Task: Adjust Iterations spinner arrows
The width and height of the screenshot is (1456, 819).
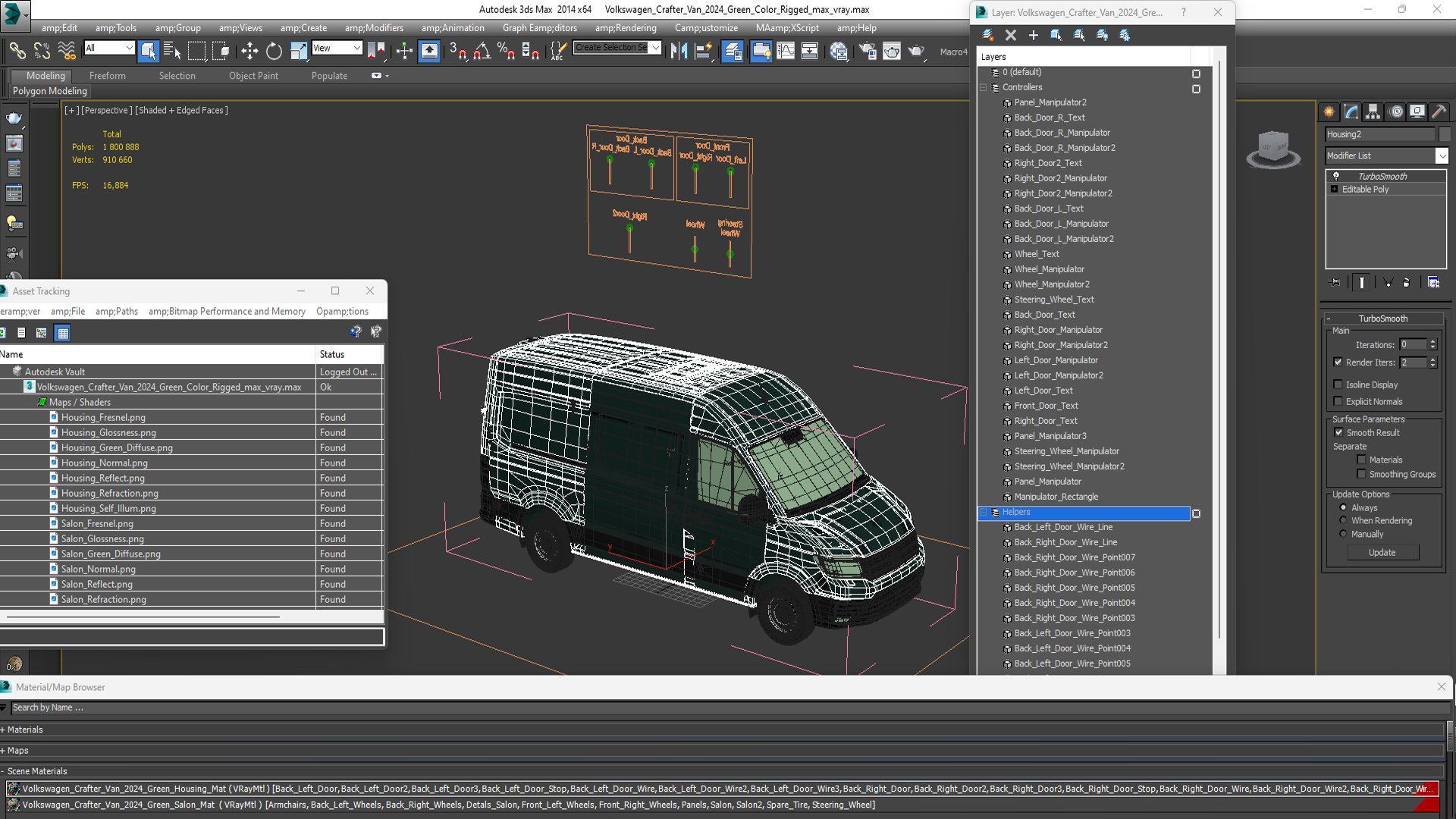Action: (x=1432, y=344)
